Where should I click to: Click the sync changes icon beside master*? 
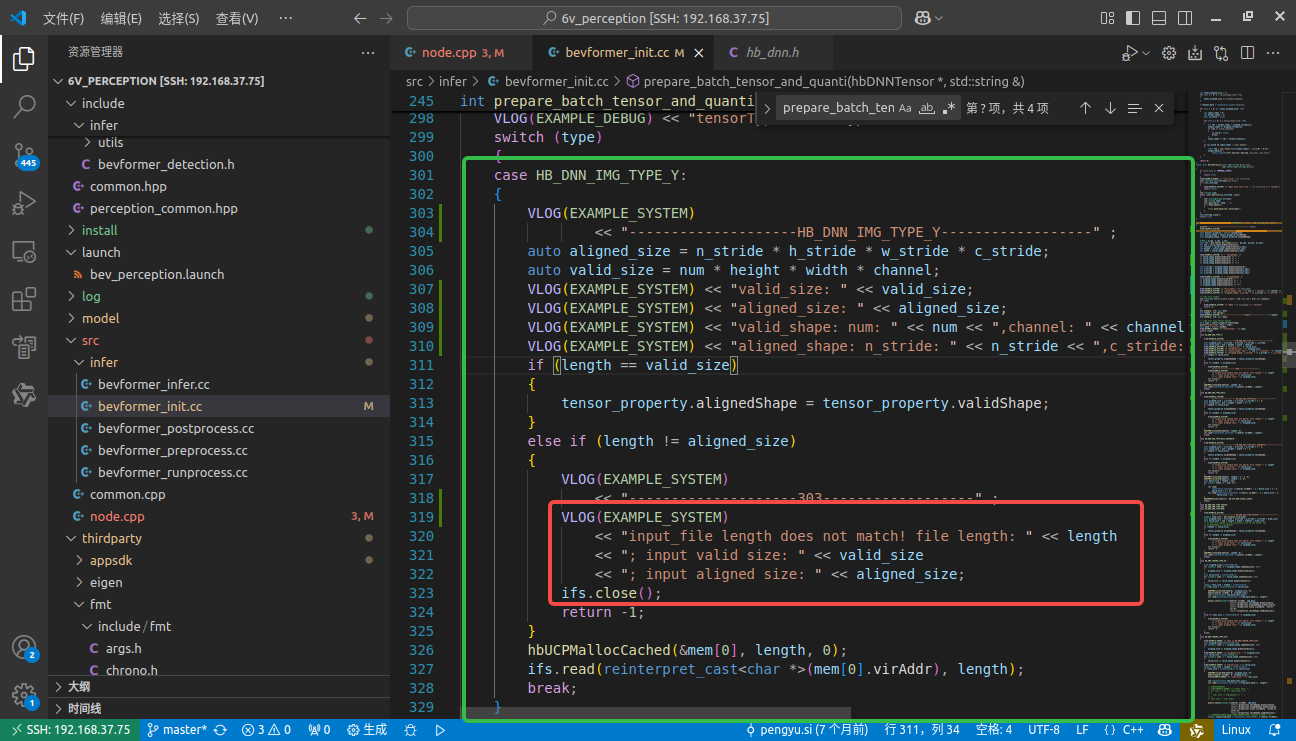pyautogui.click(x=220, y=730)
